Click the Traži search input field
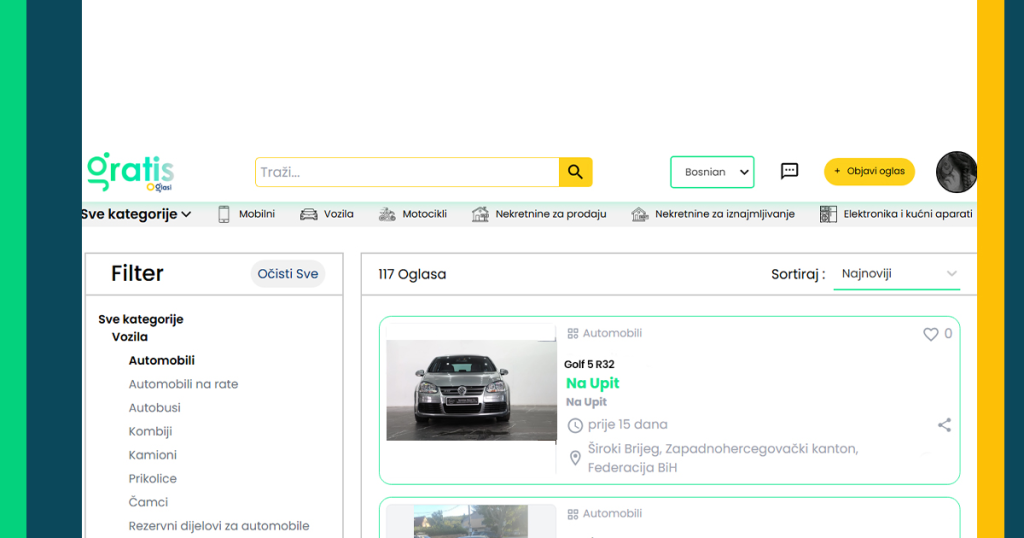 tap(406, 172)
